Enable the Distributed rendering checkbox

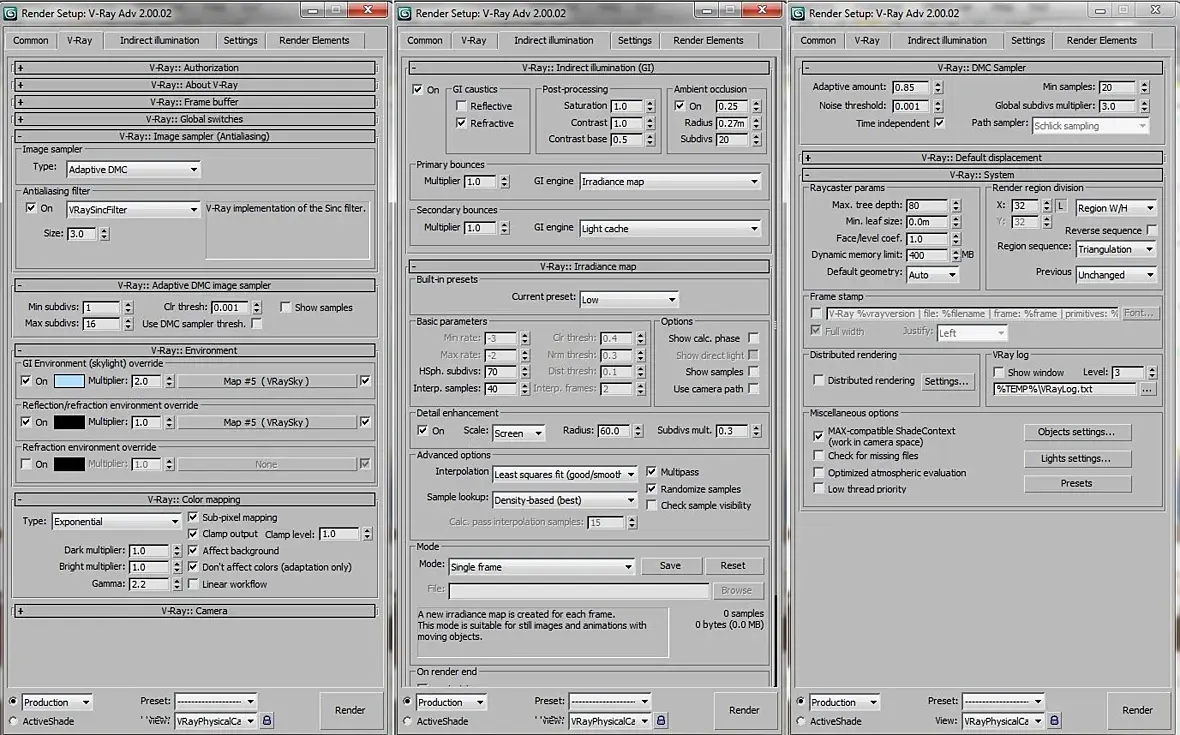[818, 381]
